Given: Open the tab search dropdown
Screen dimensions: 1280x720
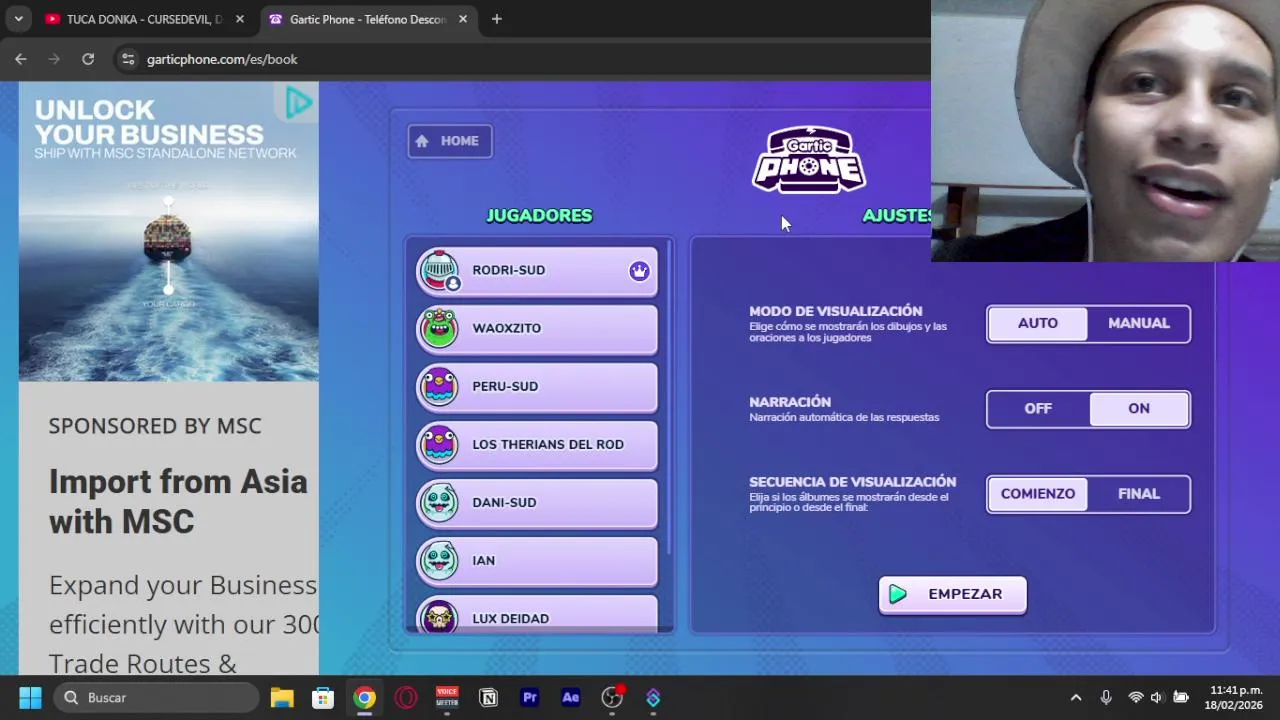Looking at the screenshot, I should [18, 19].
